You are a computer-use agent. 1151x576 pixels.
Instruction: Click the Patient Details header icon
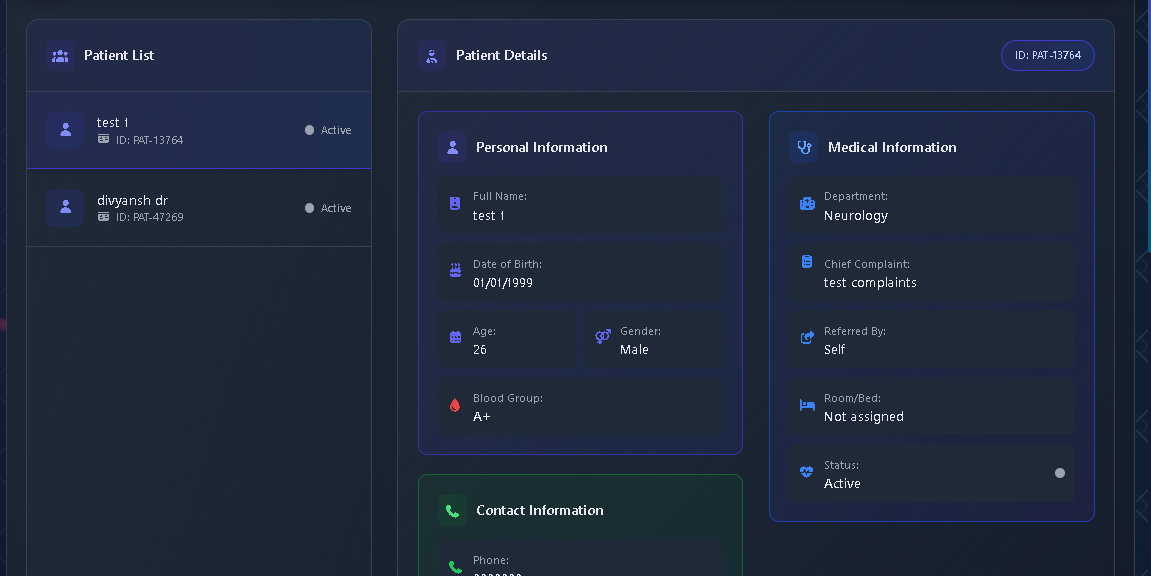point(432,55)
